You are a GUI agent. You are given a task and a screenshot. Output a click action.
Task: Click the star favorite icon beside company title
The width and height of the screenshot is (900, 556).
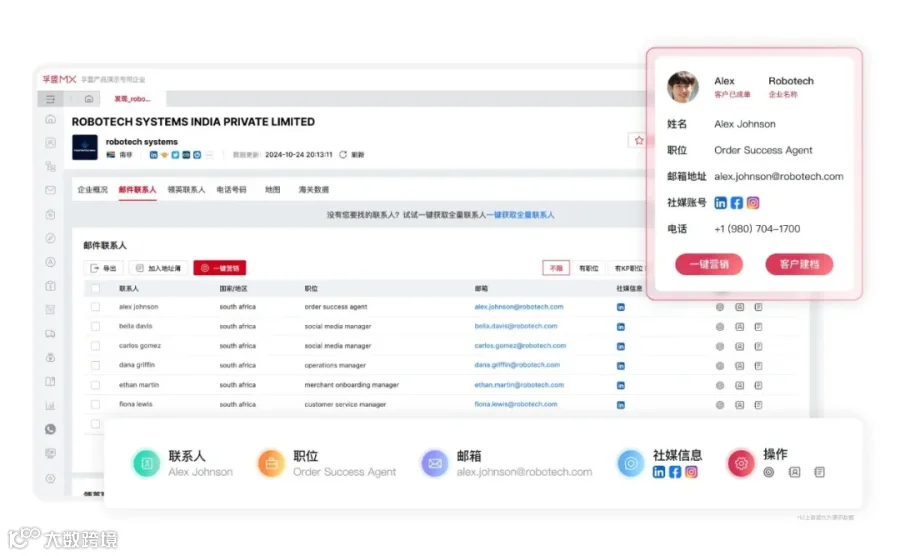639,141
